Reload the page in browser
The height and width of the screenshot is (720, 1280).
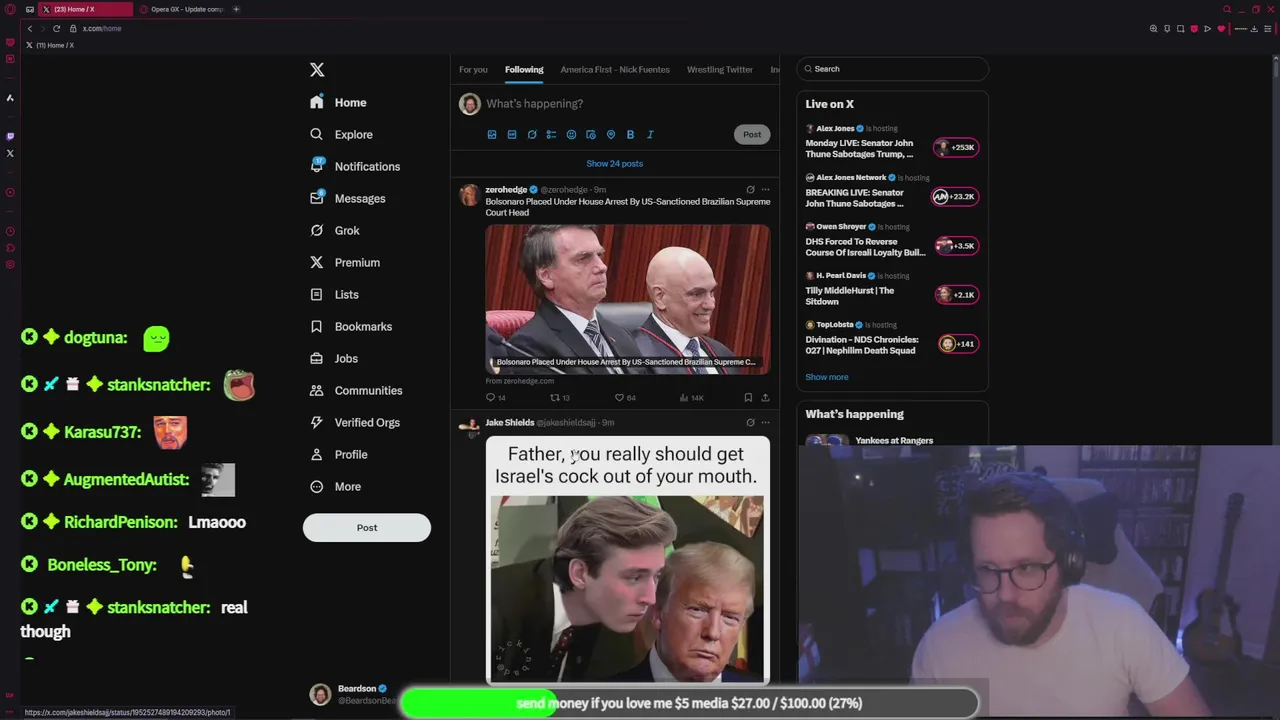(x=56, y=28)
